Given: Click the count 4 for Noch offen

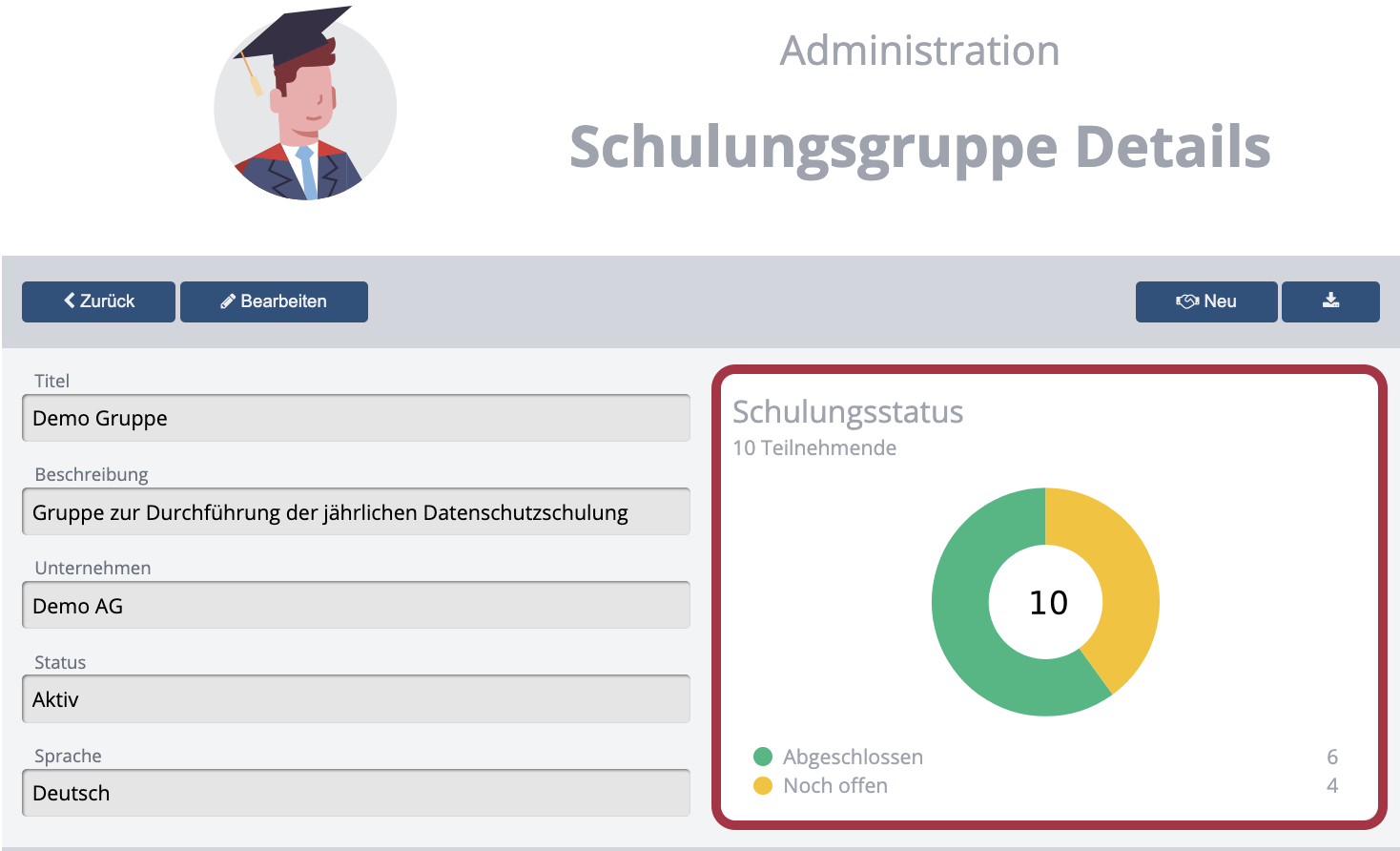Looking at the screenshot, I should click(x=1331, y=785).
